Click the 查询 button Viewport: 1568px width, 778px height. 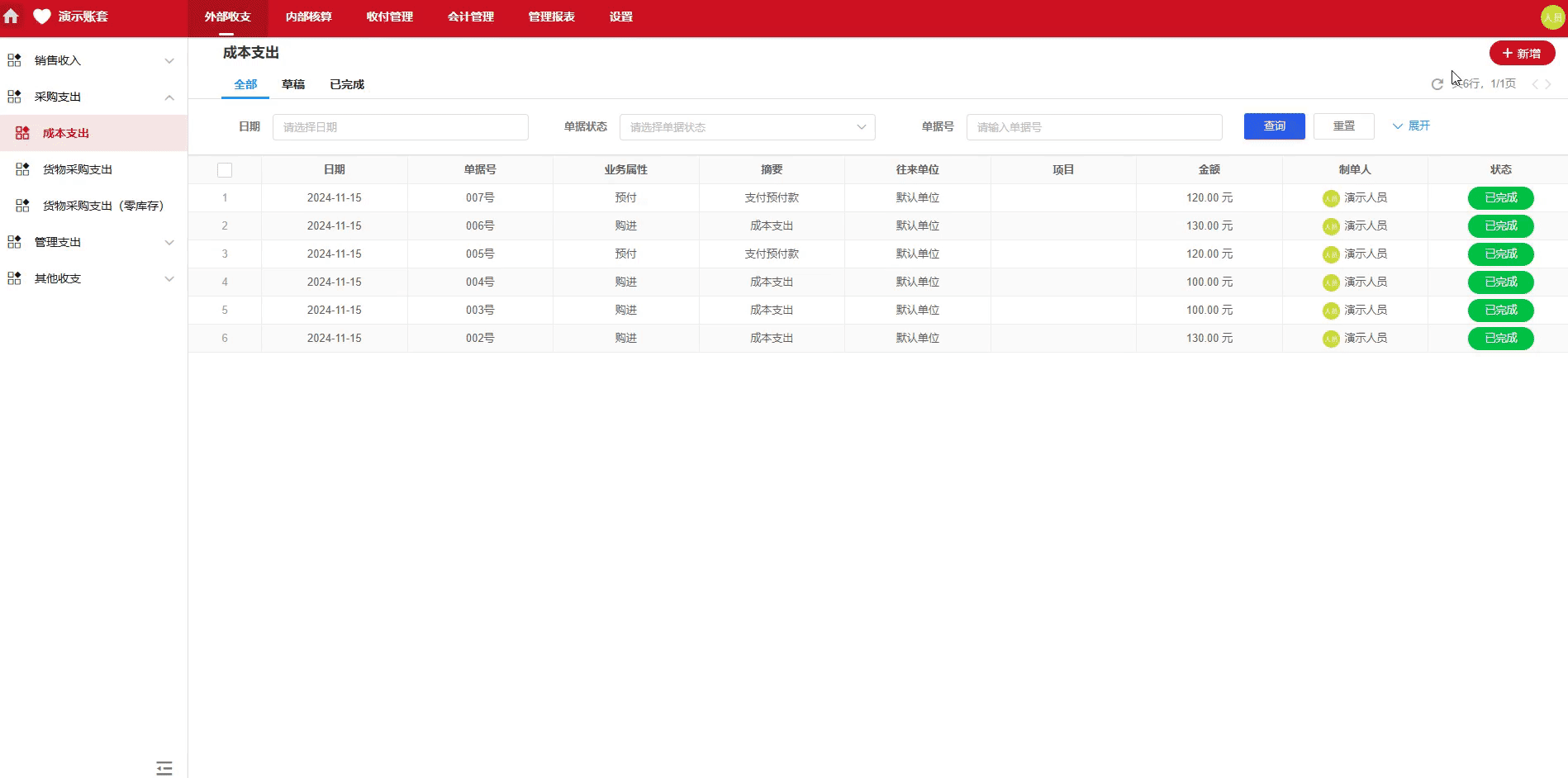(x=1274, y=126)
